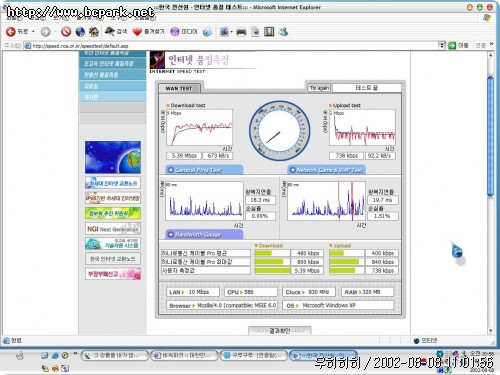Click the Go (이동) button beside address bar
Image resolution: width=500 pixels, height=375 pixels.
tap(458, 45)
